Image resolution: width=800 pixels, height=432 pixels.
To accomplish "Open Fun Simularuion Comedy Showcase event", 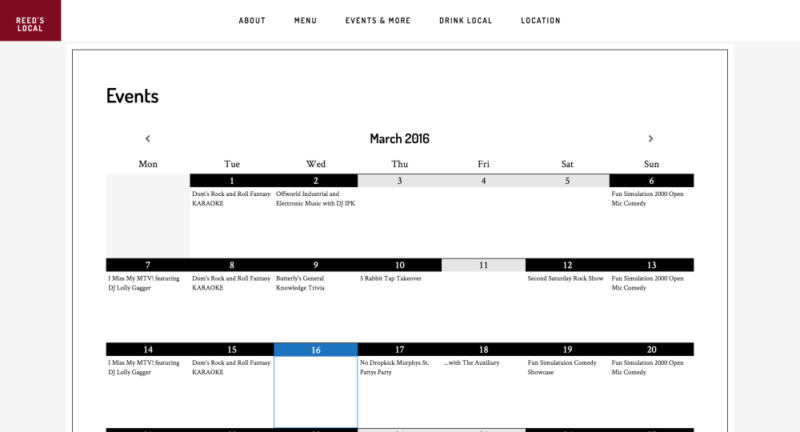I will 563,367.
